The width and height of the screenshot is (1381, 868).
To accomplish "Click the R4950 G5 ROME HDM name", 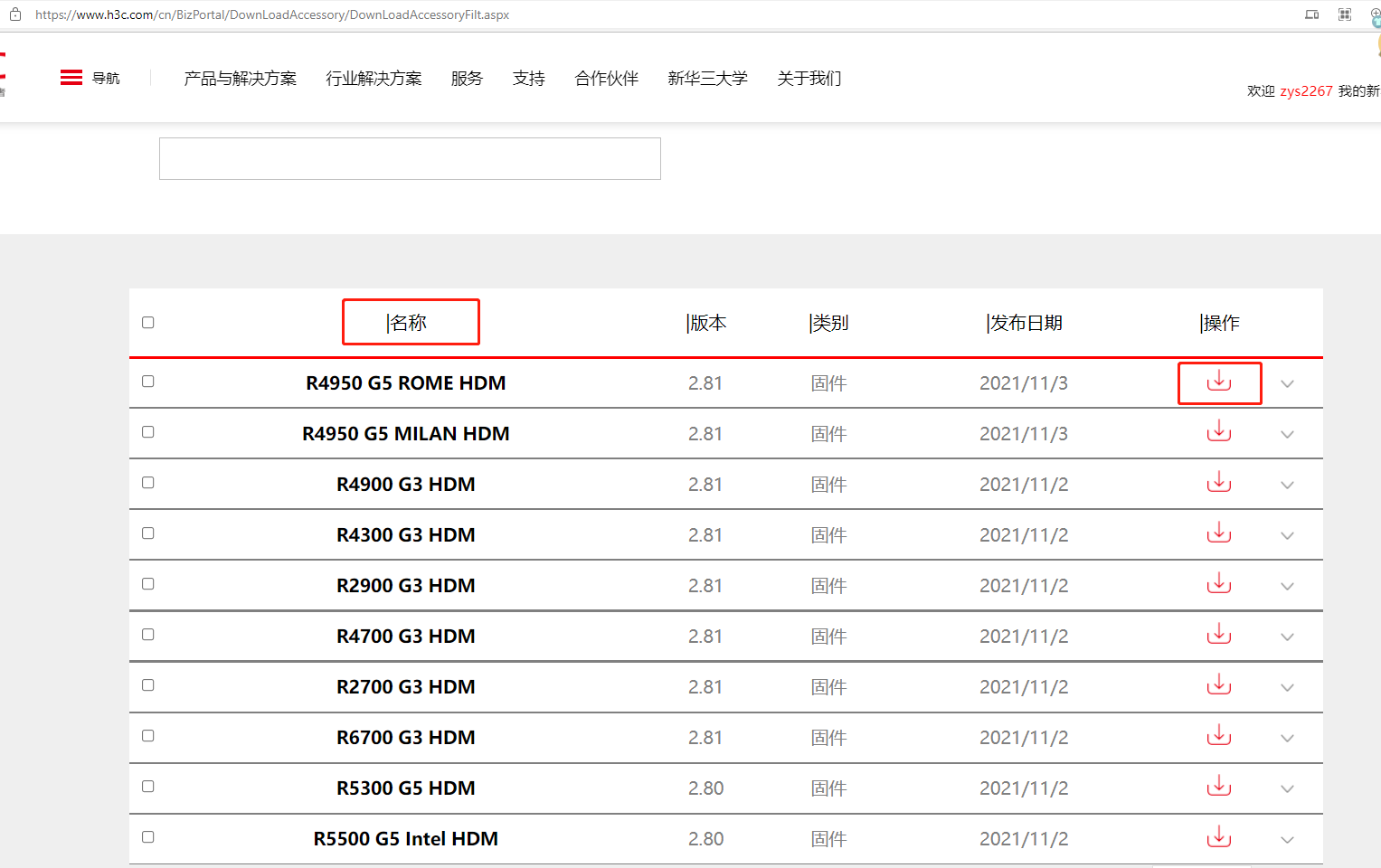I will pyautogui.click(x=406, y=383).
